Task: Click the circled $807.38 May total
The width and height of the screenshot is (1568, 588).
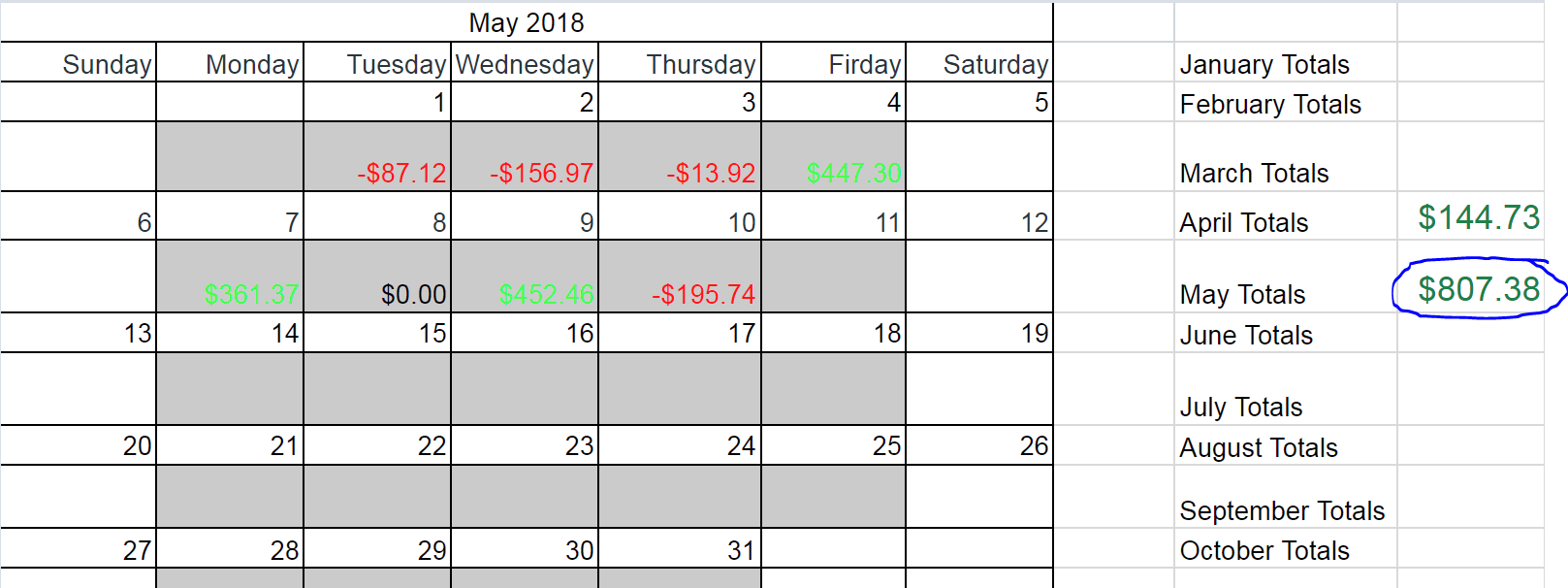Action: 1478,289
